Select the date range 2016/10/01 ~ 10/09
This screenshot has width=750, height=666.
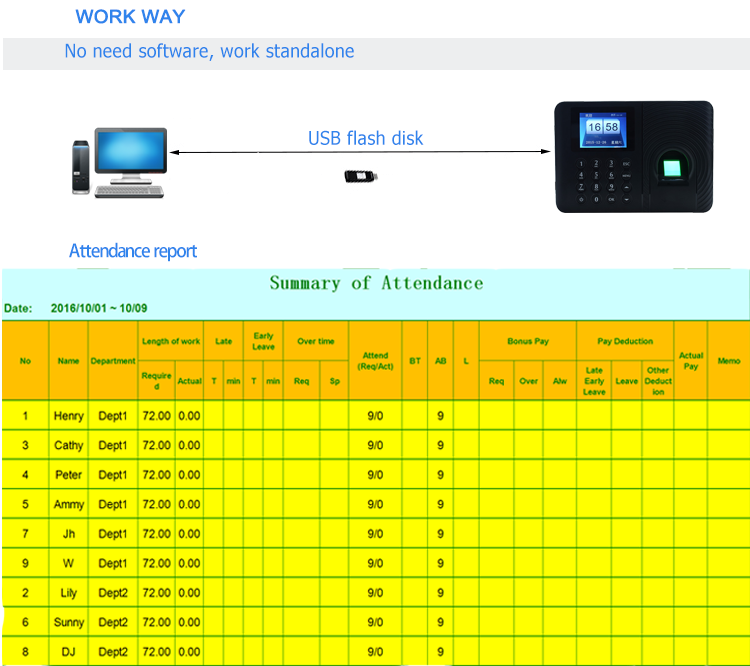(98, 308)
